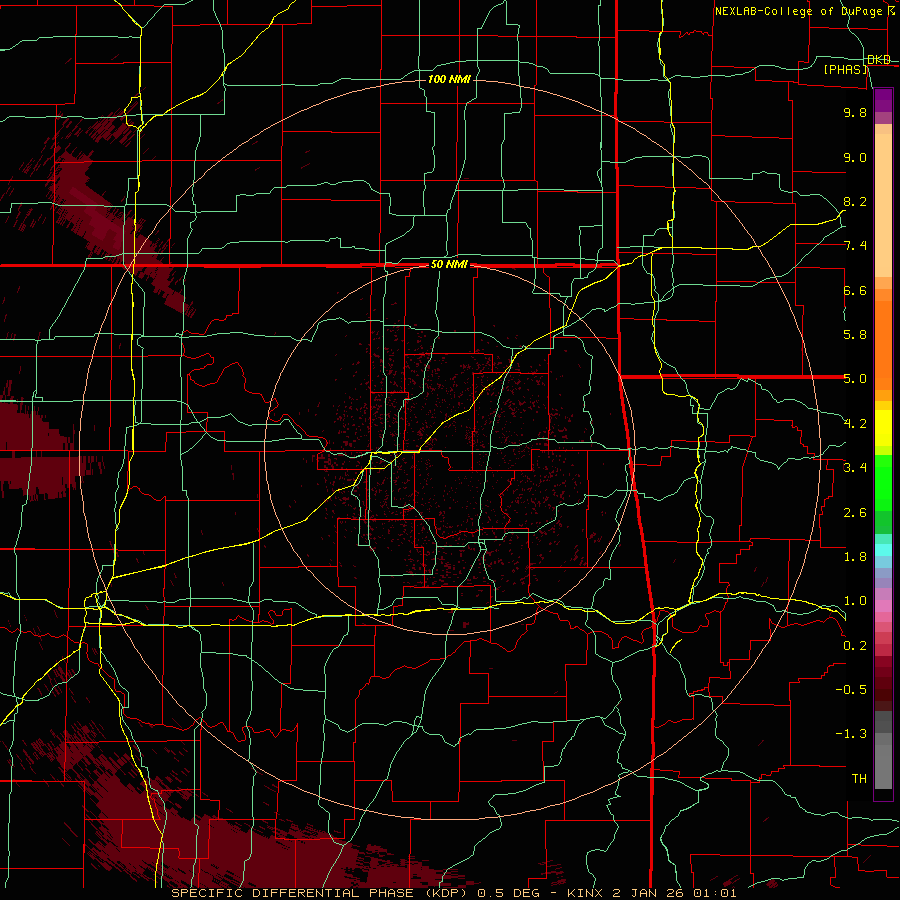Click the 100 NMI range ring label
Viewport: 900px width, 900px height.
449,79
